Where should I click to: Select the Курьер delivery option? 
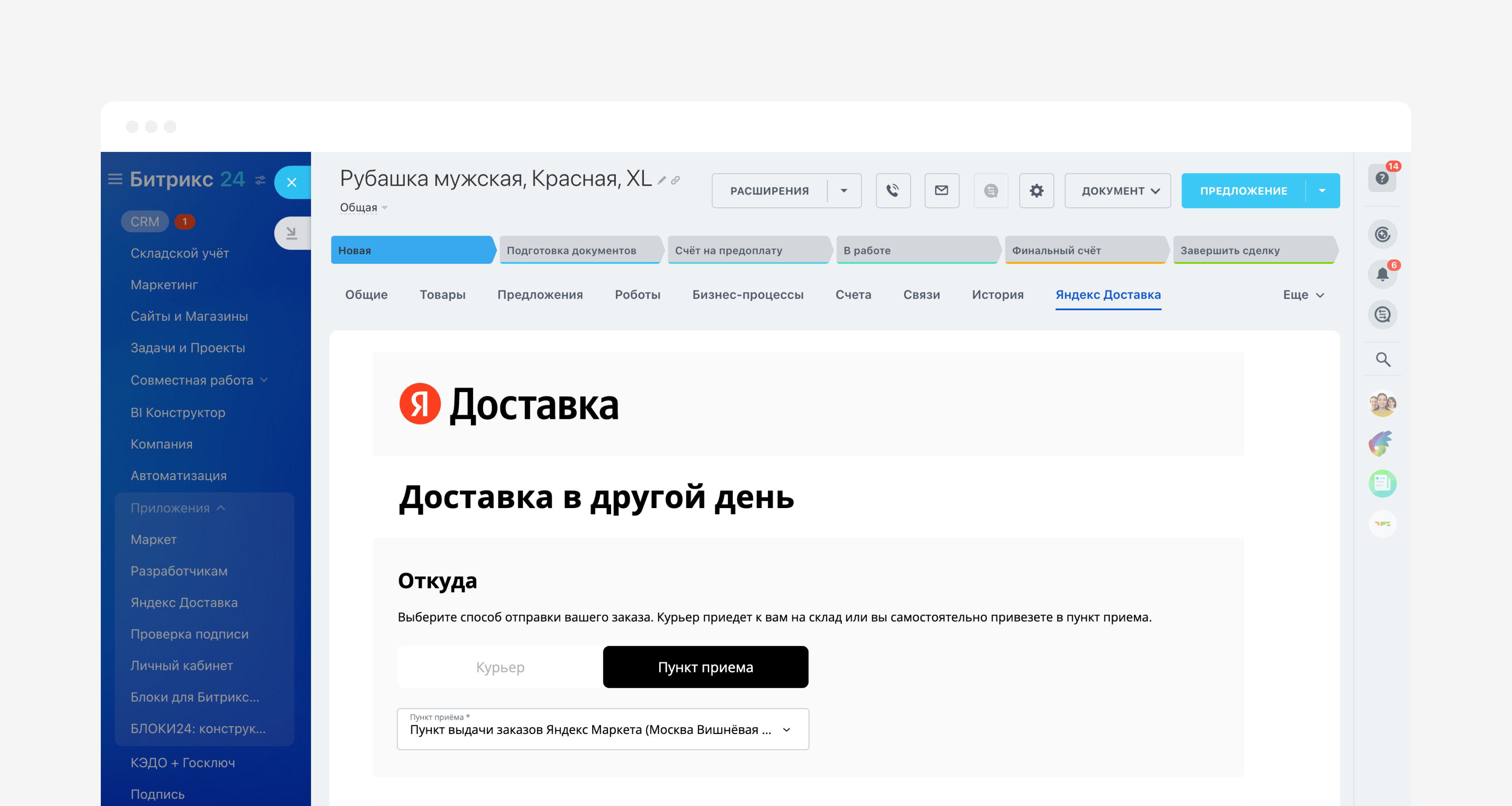pyautogui.click(x=500, y=667)
